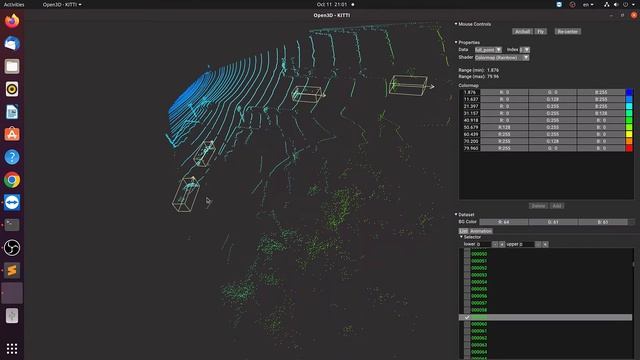Check the box for frame 000054
The image size is (640, 360).
pyautogui.click(x=467, y=282)
